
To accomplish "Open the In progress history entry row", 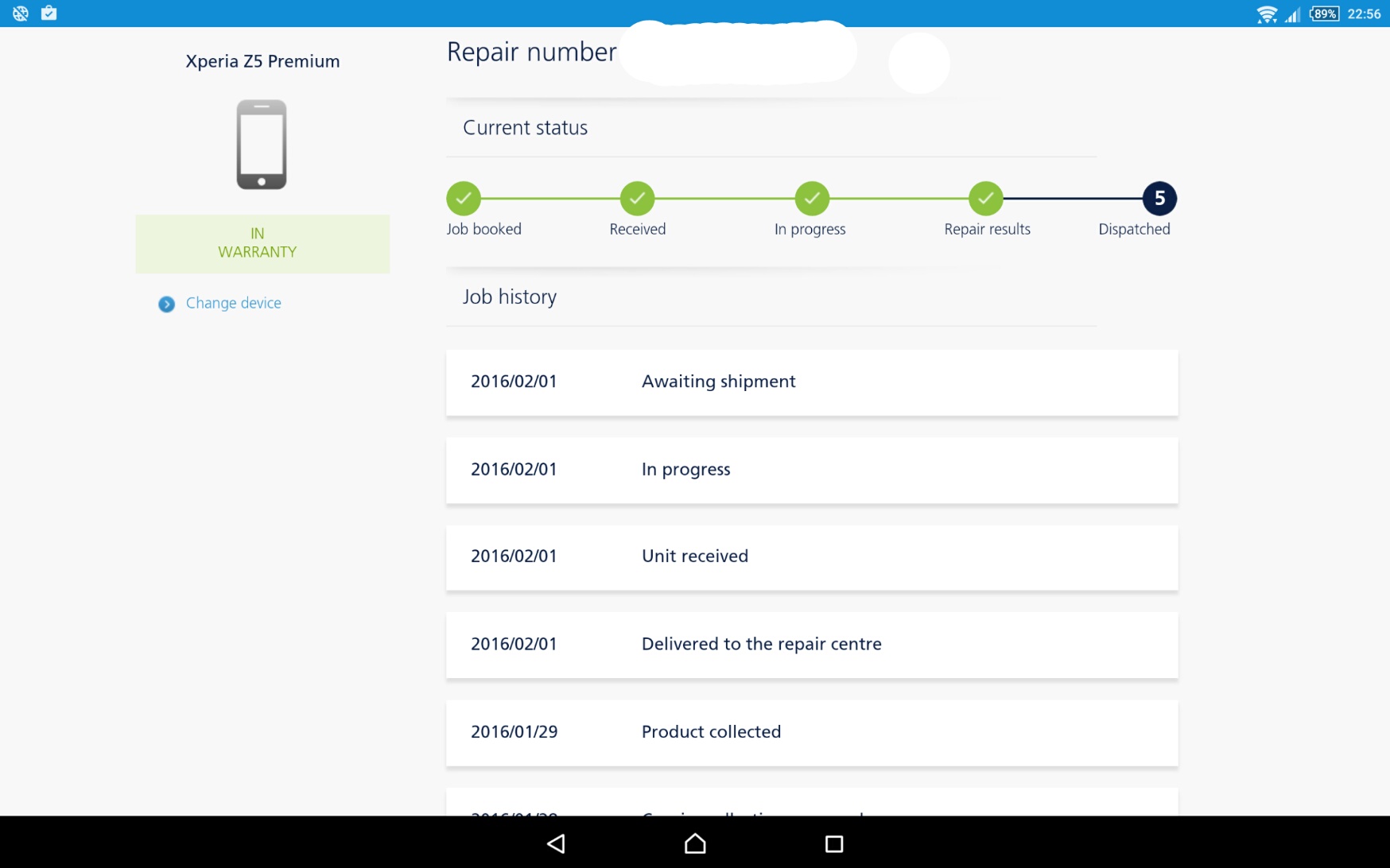I will 812,470.
